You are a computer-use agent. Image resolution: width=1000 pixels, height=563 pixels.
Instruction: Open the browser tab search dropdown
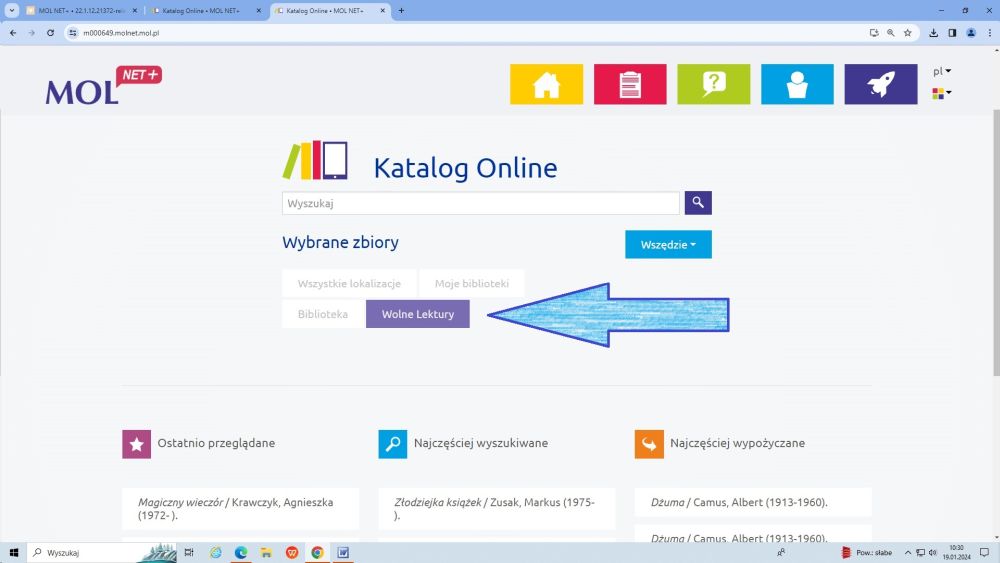(11, 10)
